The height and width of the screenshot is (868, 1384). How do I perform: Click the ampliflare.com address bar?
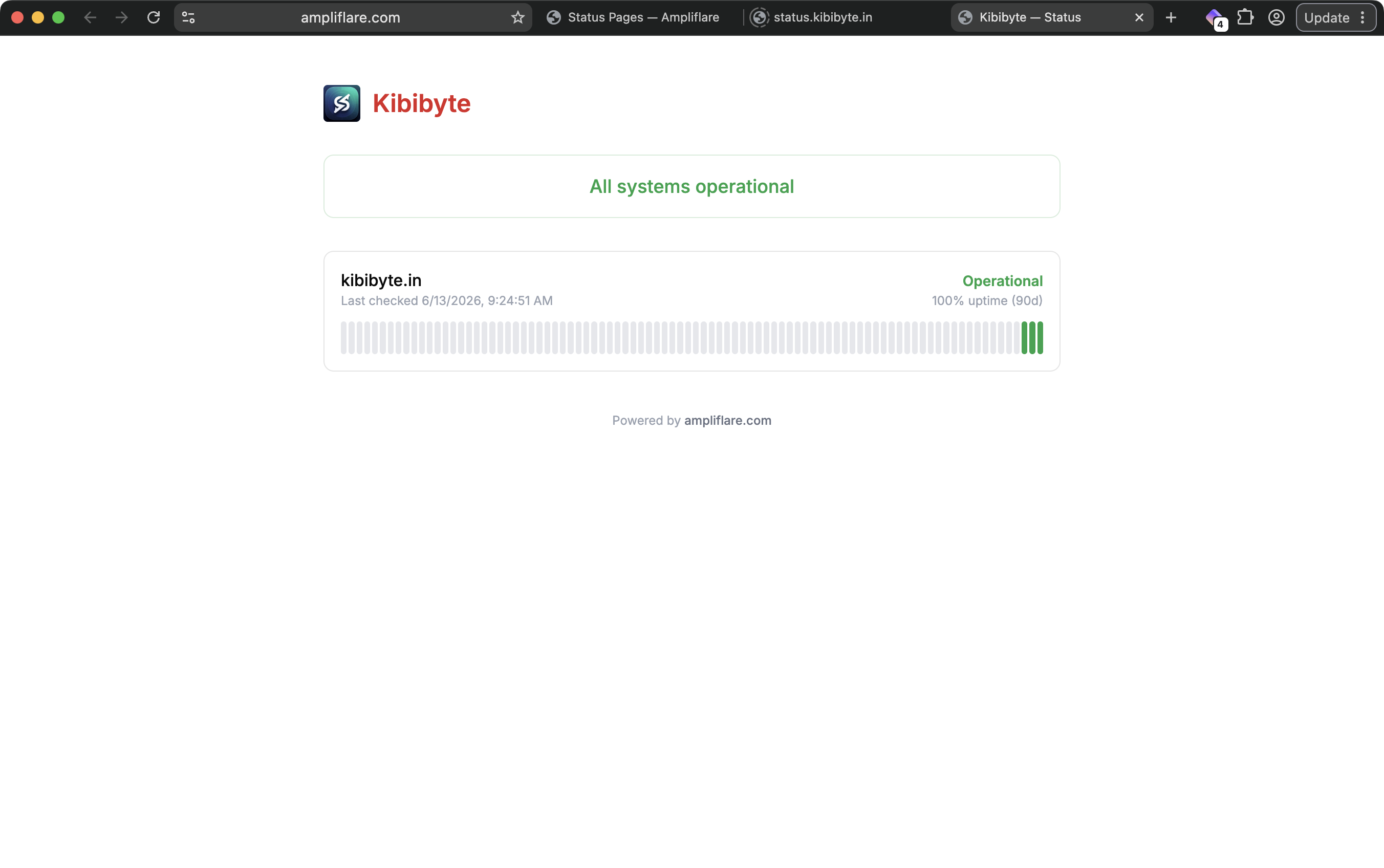point(351,17)
